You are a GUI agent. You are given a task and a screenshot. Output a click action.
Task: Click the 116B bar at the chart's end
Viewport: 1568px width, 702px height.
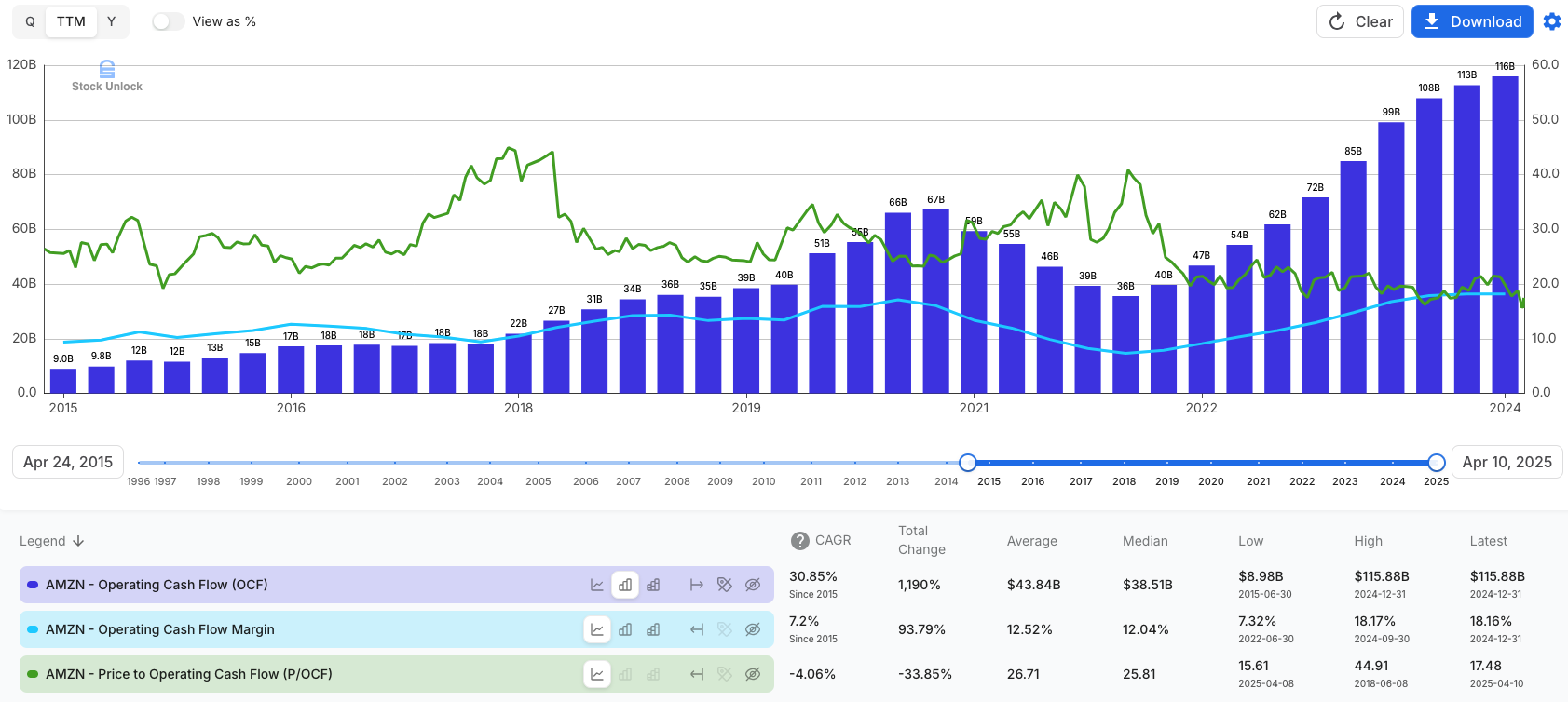pyautogui.click(x=1505, y=234)
